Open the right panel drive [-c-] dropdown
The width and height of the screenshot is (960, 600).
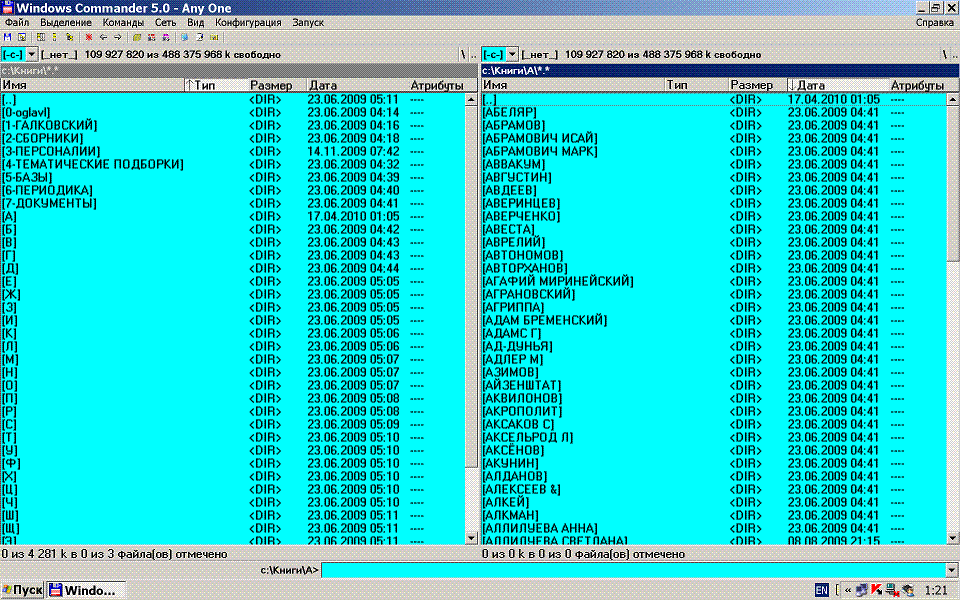click(512, 54)
